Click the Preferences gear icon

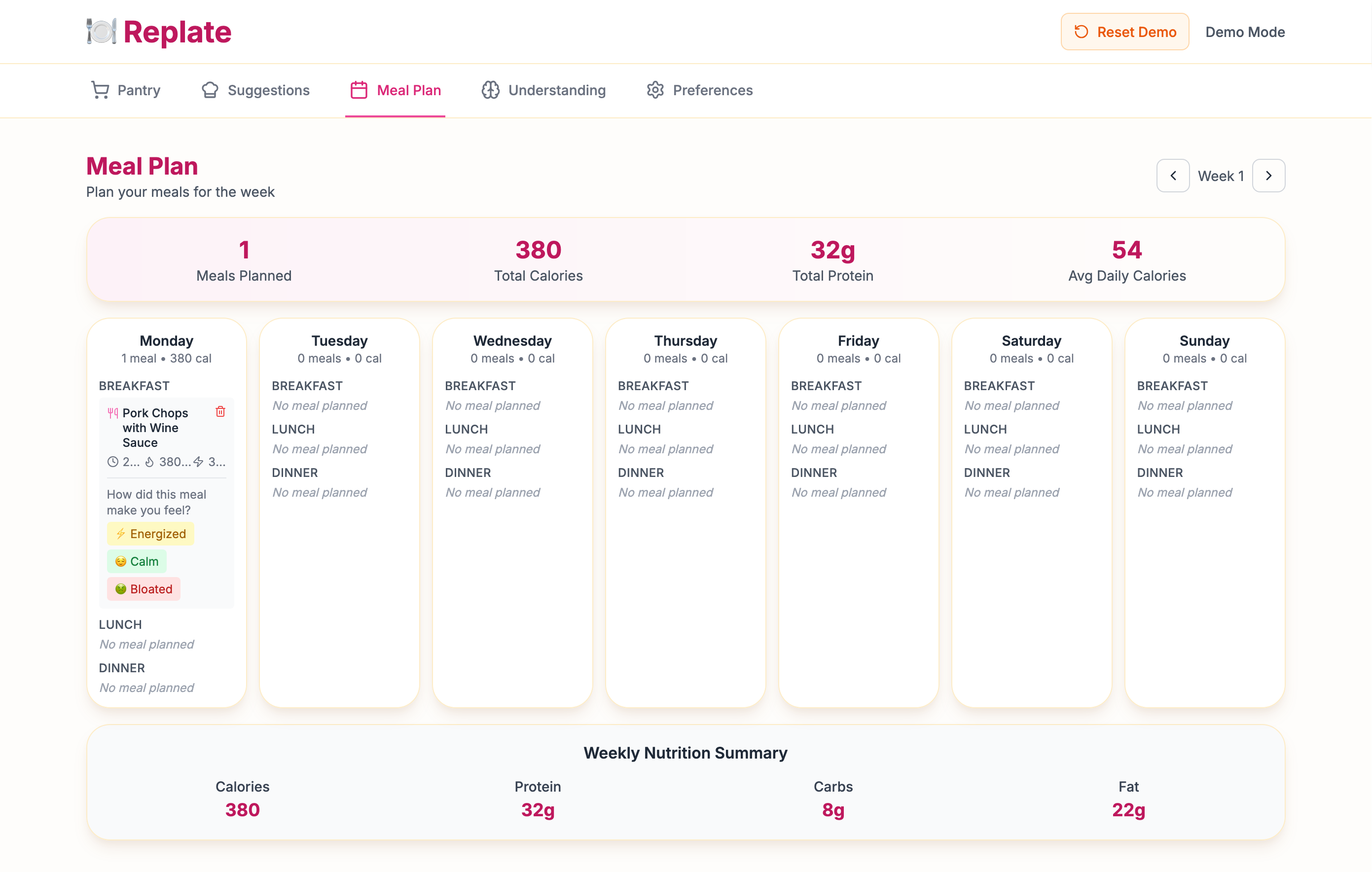[655, 90]
